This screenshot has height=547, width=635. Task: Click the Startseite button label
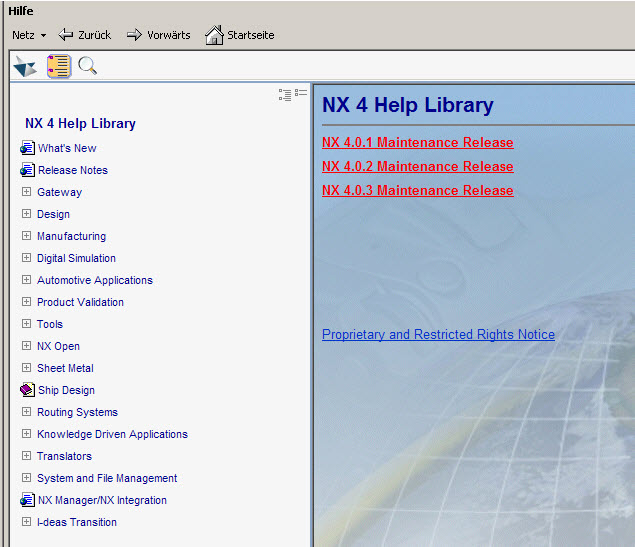point(251,35)
